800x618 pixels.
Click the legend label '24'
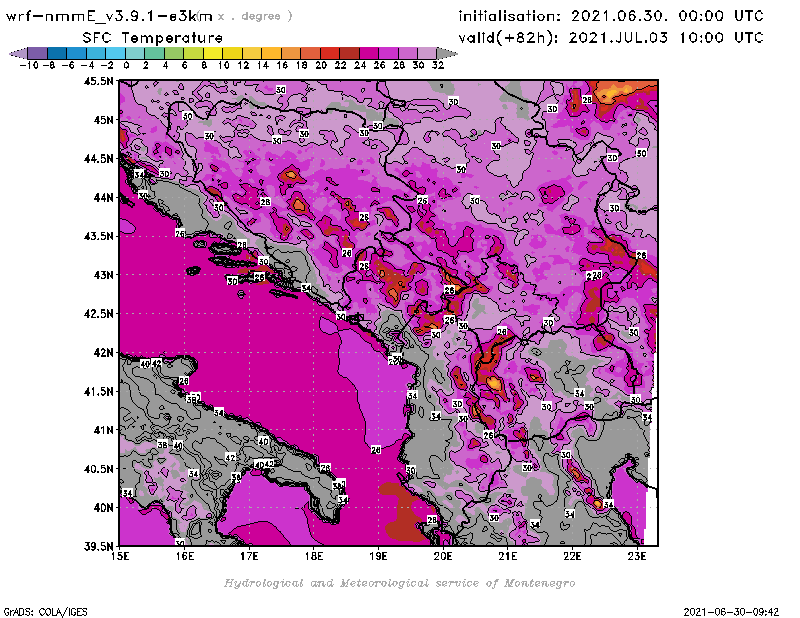(360, 65)
